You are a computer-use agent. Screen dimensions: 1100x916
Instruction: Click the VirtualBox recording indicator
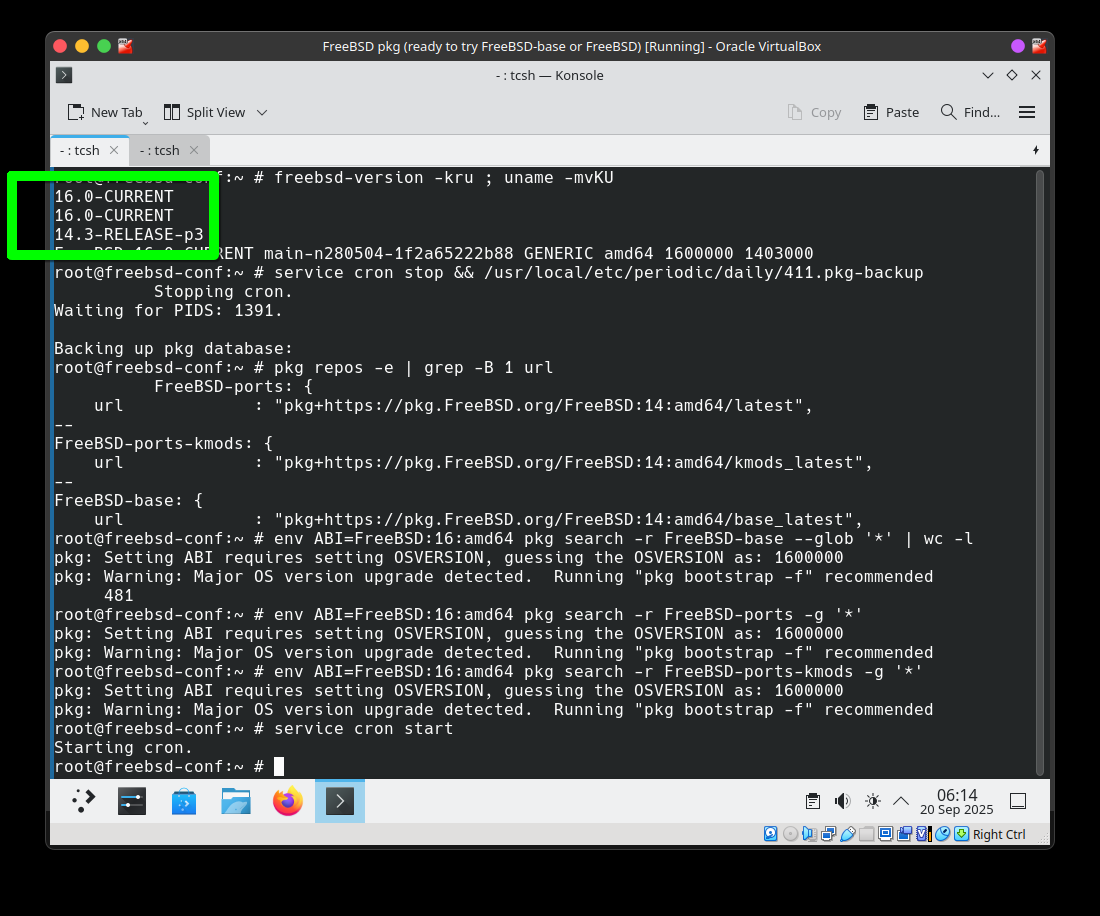pyautogui.click(x=904, y=834)
